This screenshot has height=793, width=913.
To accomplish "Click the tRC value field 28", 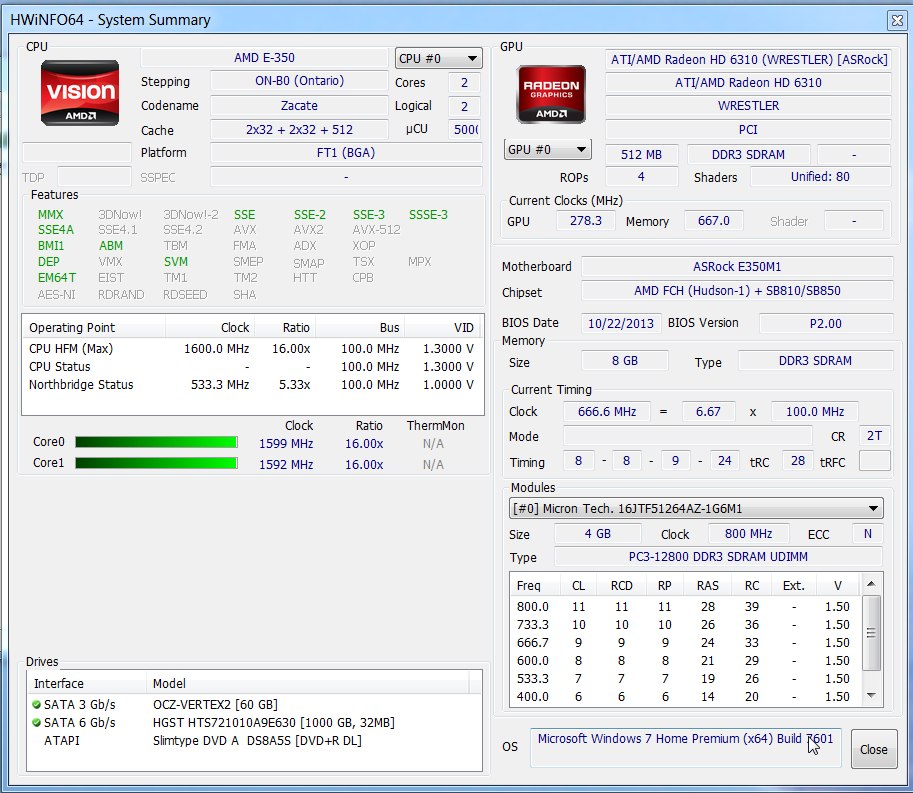I will (x=798, y=461).
